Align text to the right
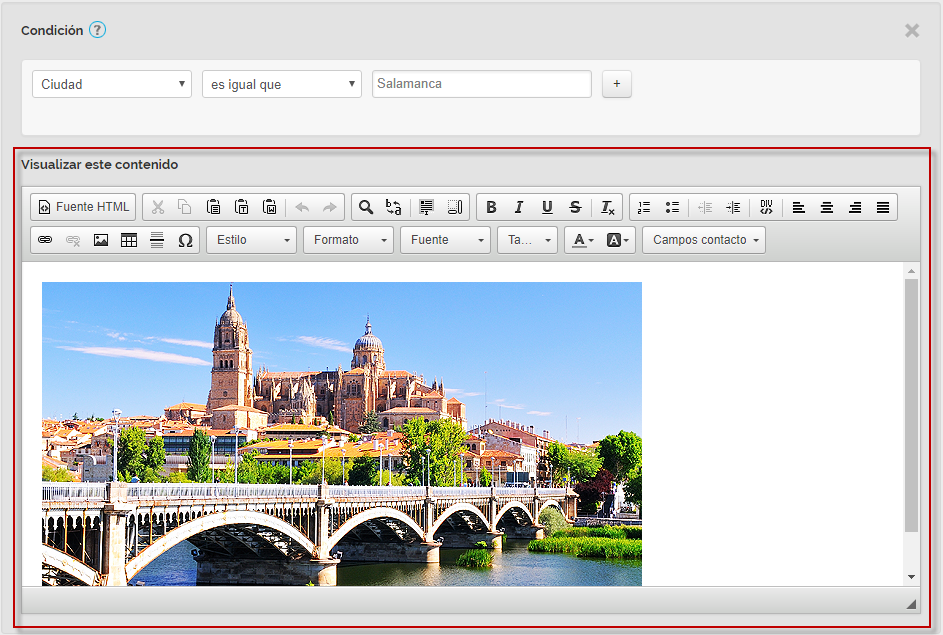Screen dimensions: 943x635 [x=855, y=207]
